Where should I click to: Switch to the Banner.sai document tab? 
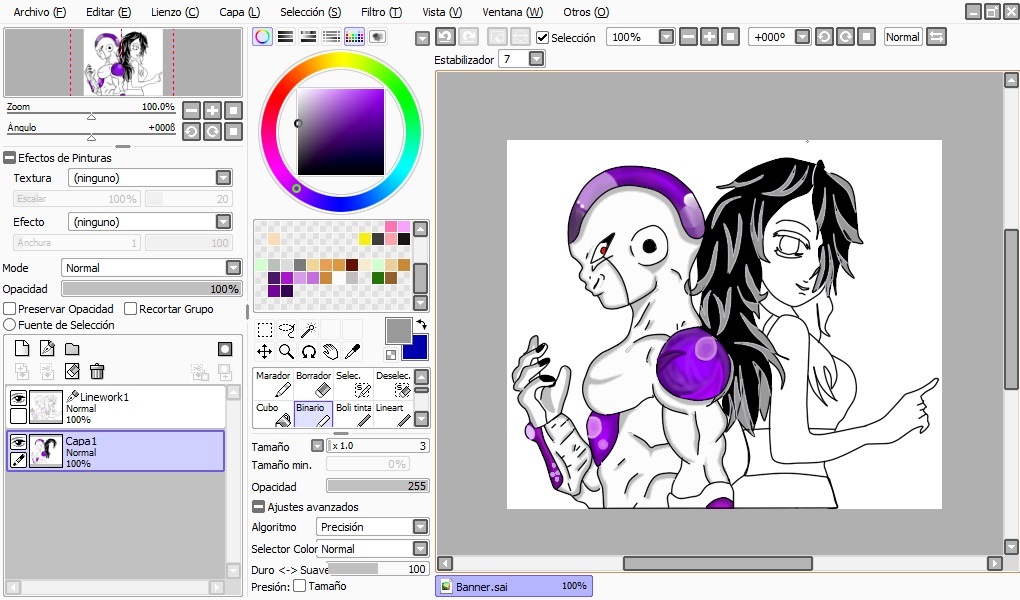514,586
